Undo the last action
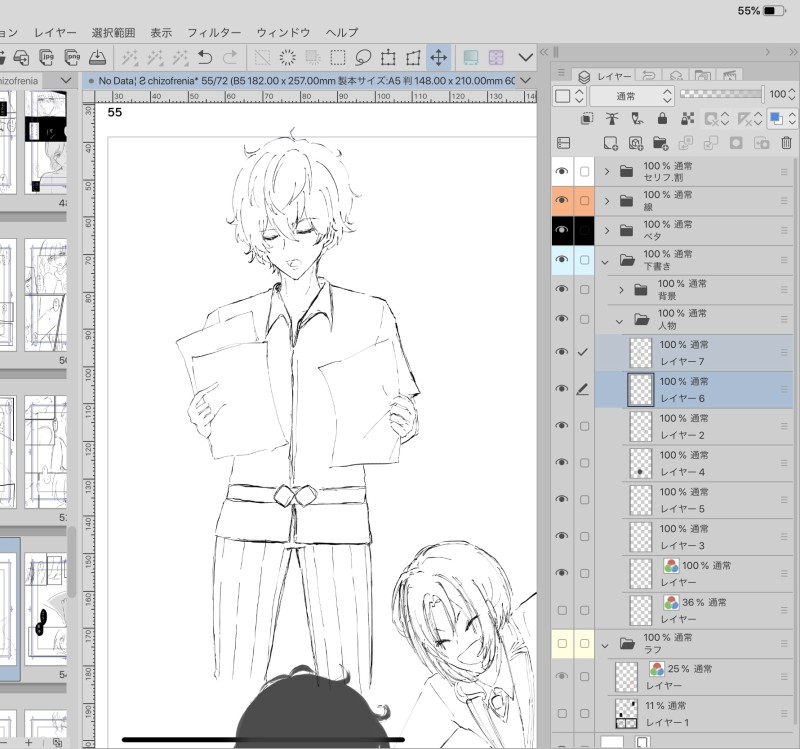The image size is (800, 749). pyautogui.click(x=205, y=57)
